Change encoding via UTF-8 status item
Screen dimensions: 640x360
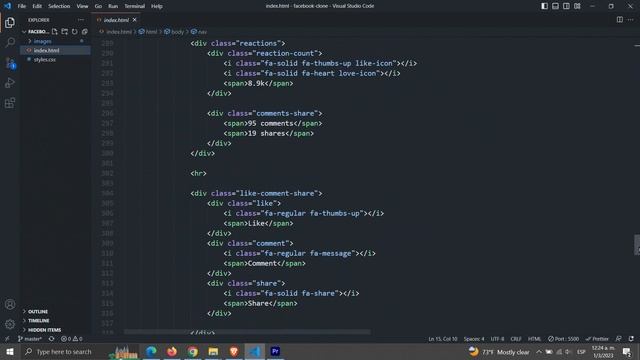pos(497,339)
